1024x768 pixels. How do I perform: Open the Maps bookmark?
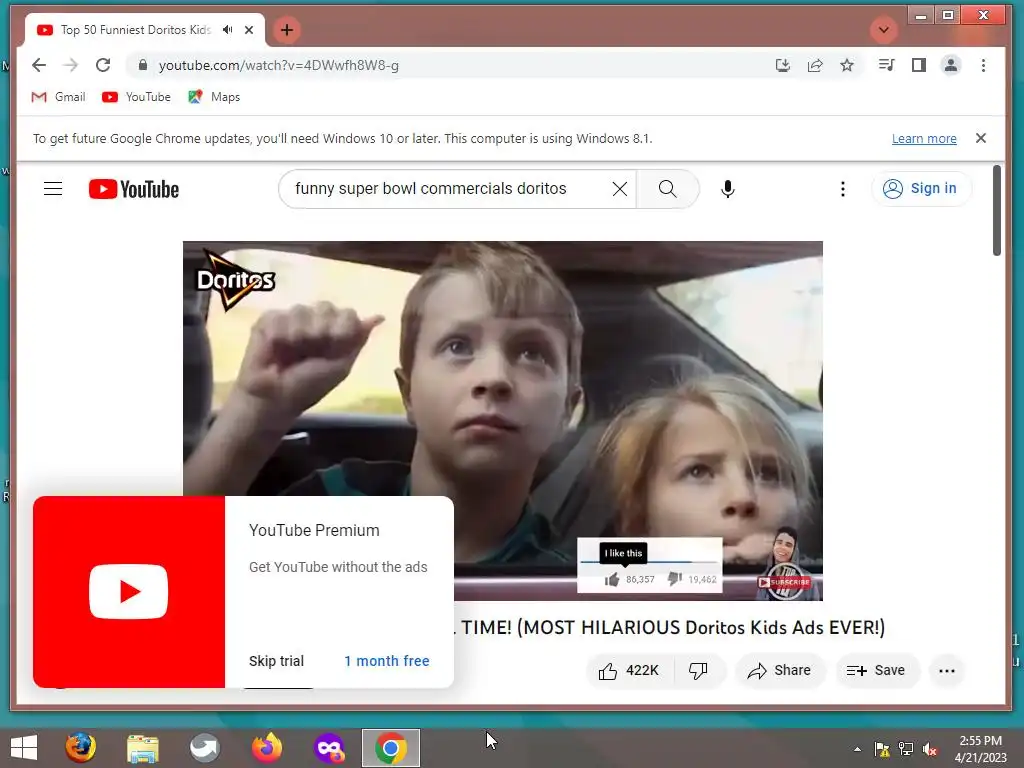(x=214, y=97)
